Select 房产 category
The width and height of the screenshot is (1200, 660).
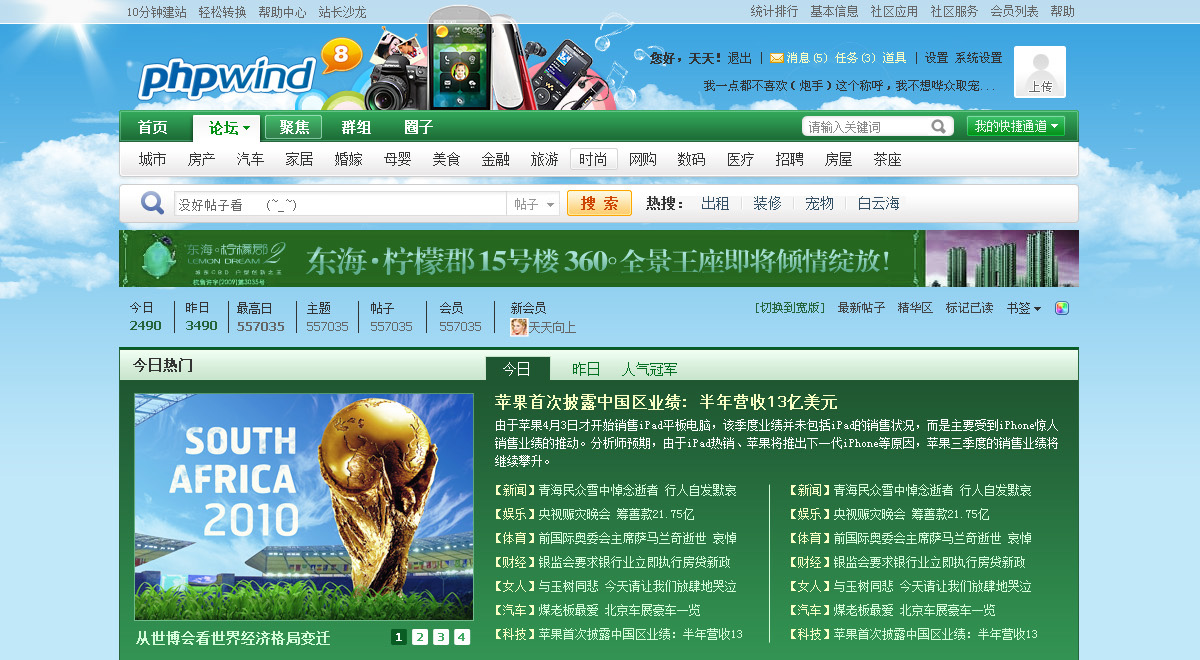202,159
